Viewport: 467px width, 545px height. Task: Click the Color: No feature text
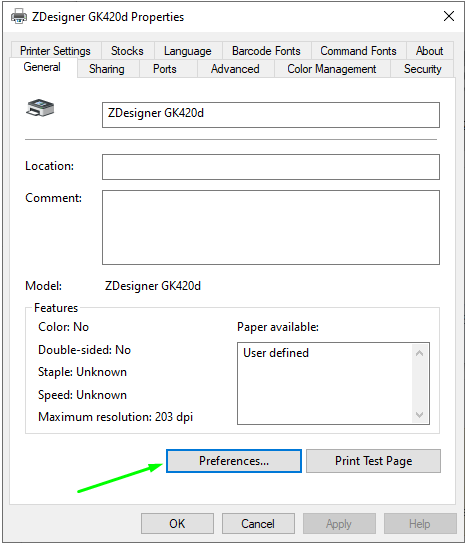pos(64,327)
